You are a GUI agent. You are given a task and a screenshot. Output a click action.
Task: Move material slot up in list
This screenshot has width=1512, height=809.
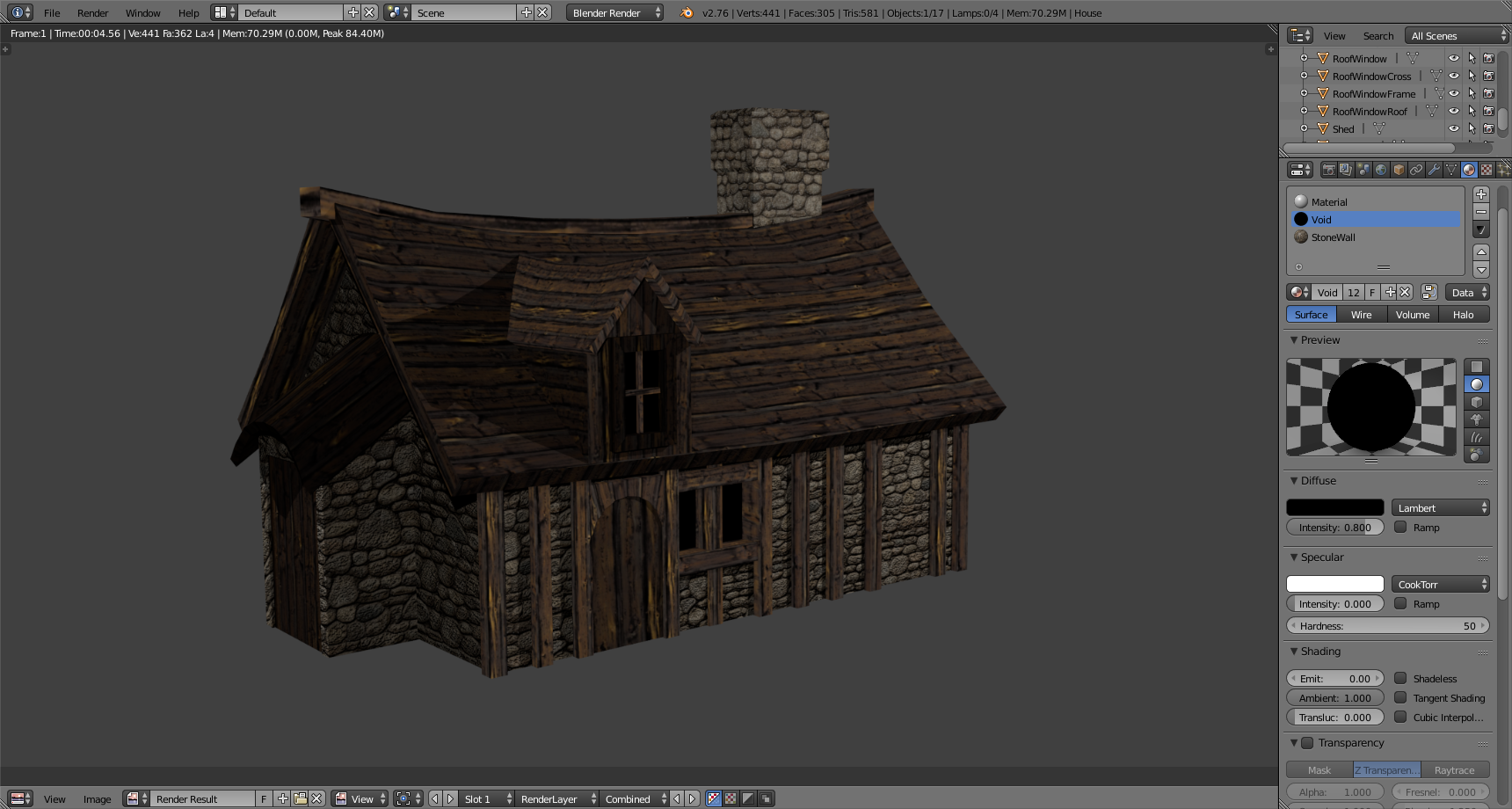click(x=1481, y=252)
